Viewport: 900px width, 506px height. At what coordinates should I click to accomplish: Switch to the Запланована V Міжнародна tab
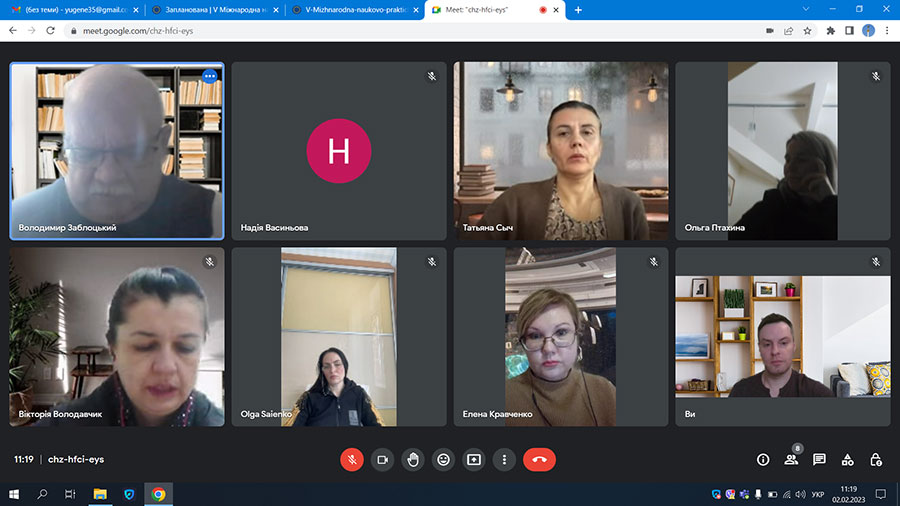point(214,10)
